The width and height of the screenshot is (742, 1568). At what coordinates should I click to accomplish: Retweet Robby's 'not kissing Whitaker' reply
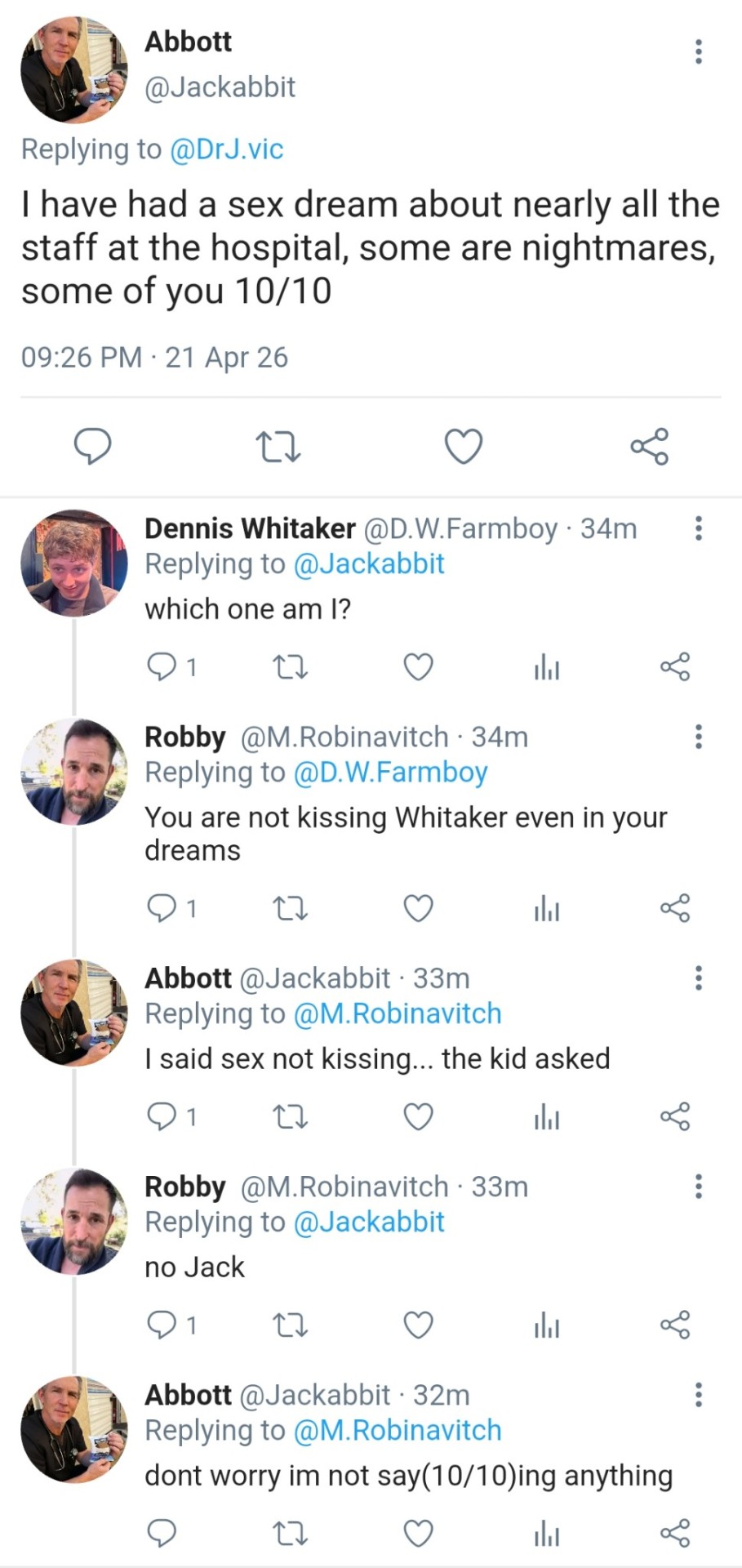coord(289,908)
